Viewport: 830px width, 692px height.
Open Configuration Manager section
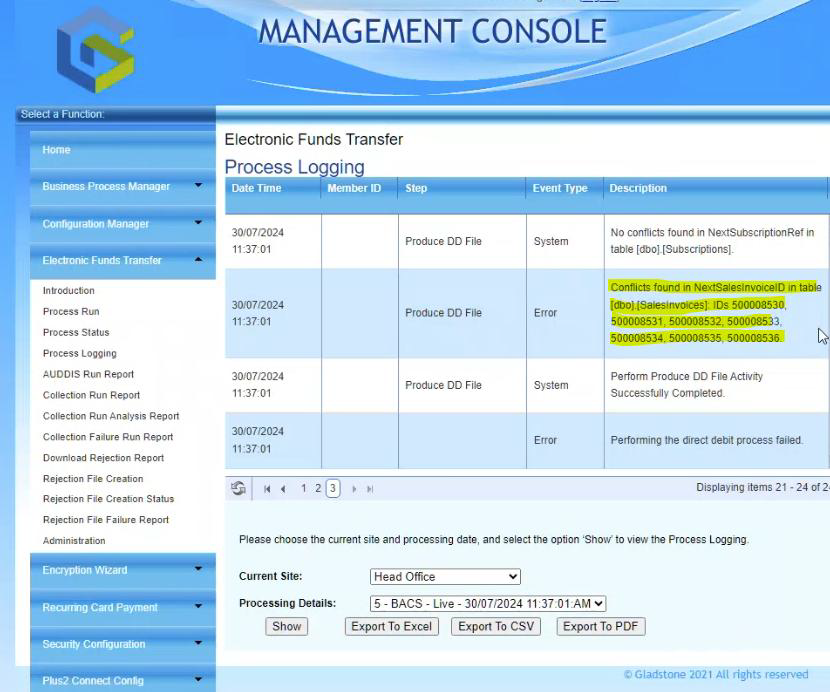coord(123,224)
